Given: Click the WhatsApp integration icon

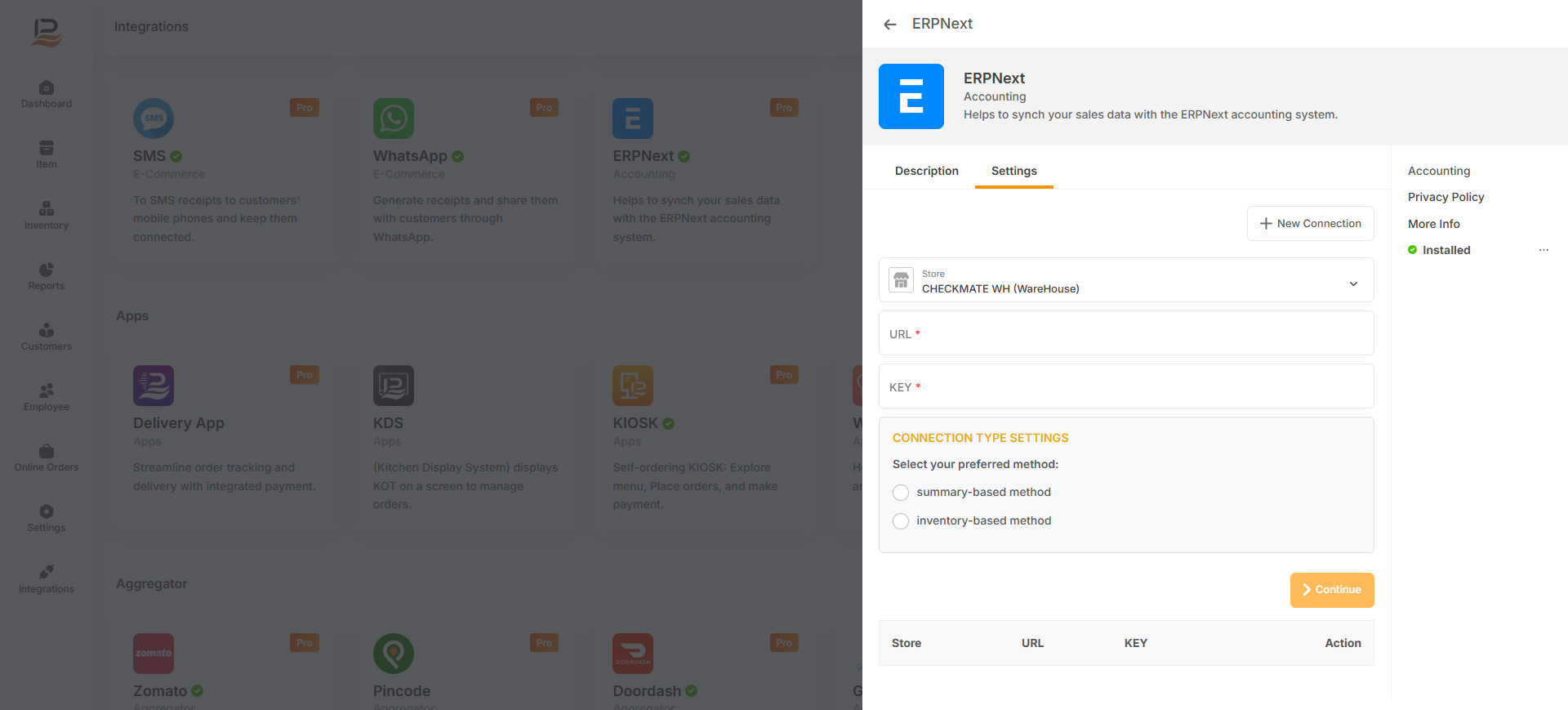Looking at the screenshot, I should pos(394,118).
